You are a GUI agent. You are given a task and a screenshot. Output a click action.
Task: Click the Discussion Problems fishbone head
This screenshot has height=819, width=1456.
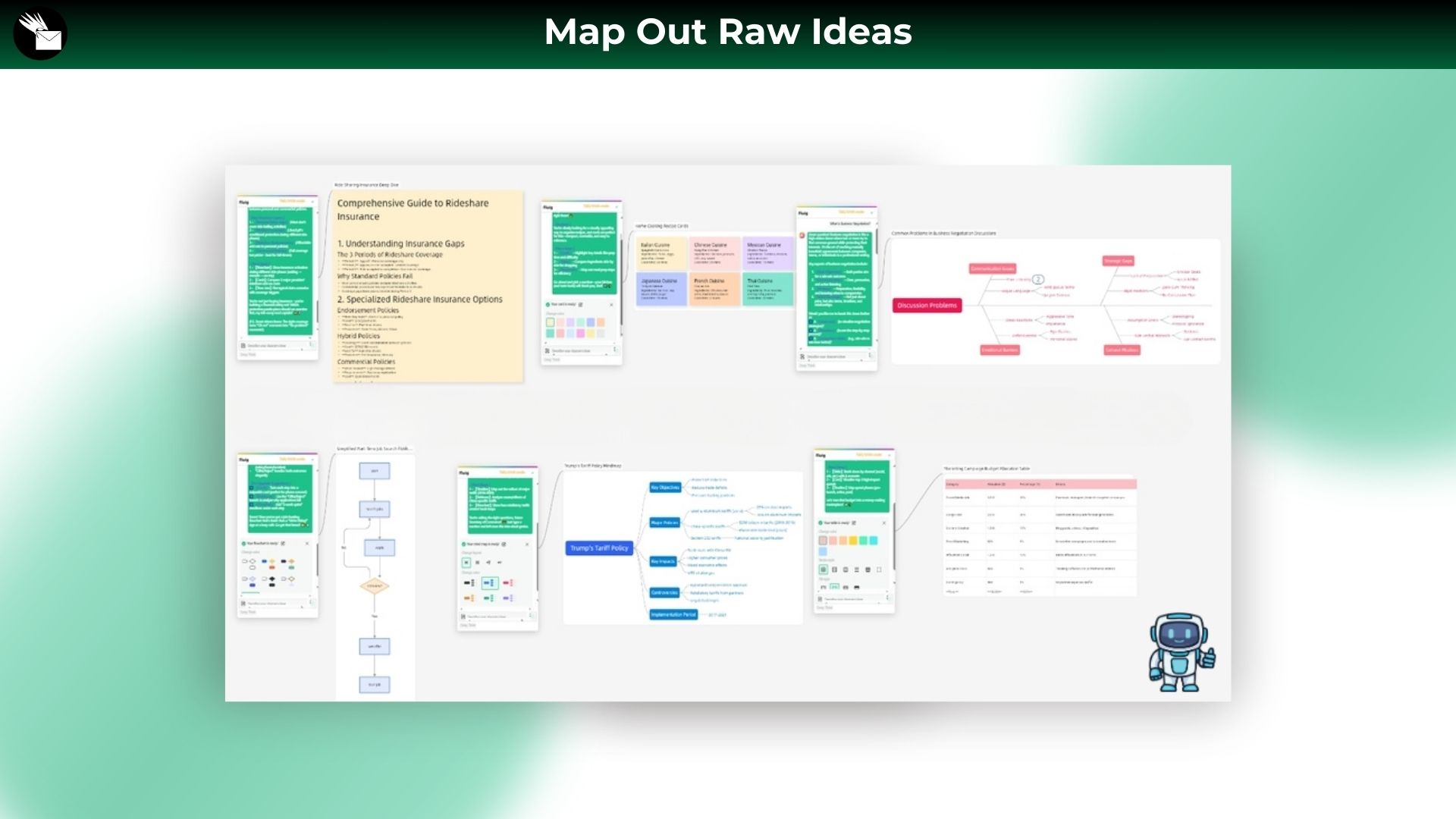927,306
